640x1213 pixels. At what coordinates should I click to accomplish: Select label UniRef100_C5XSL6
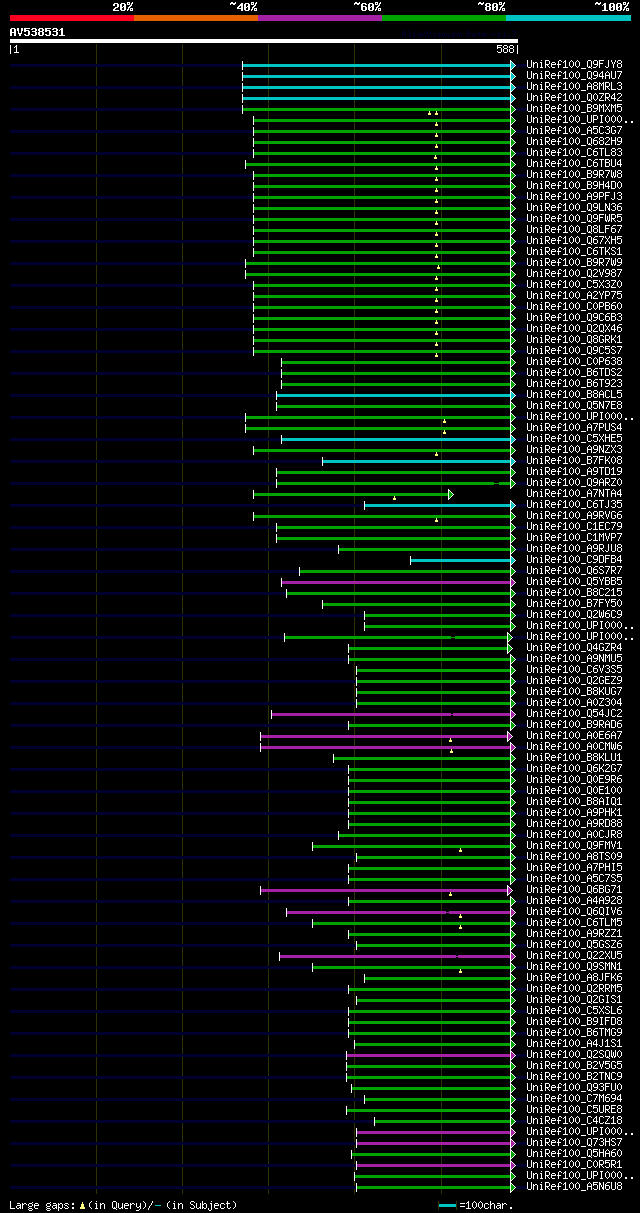[x=574, y=1010]
